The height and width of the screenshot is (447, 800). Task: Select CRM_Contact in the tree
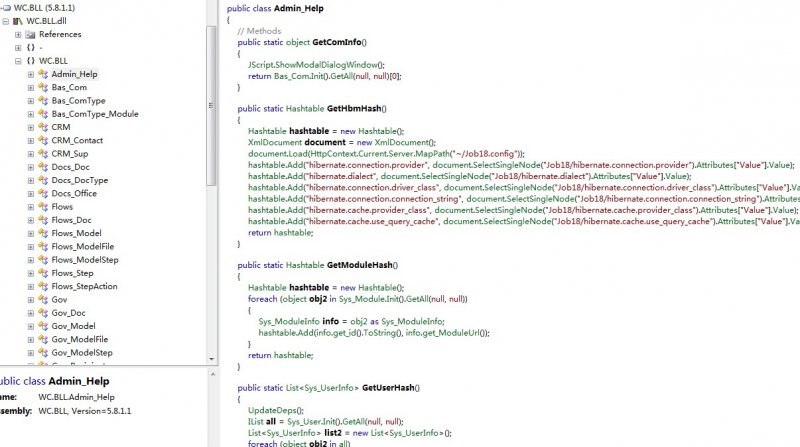77,140
